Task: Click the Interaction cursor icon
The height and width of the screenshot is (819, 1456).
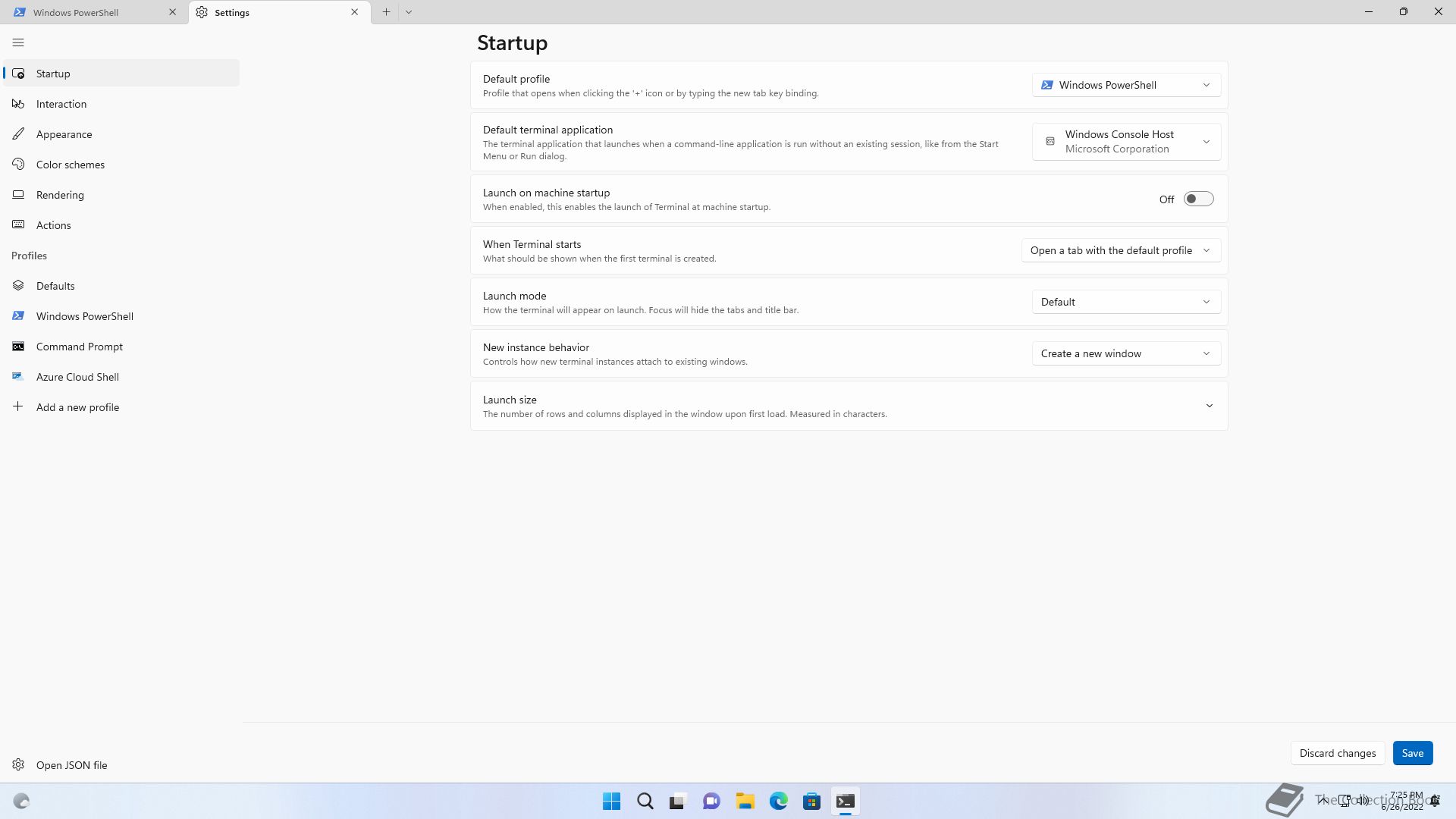Action: click(x=18, y=104)
